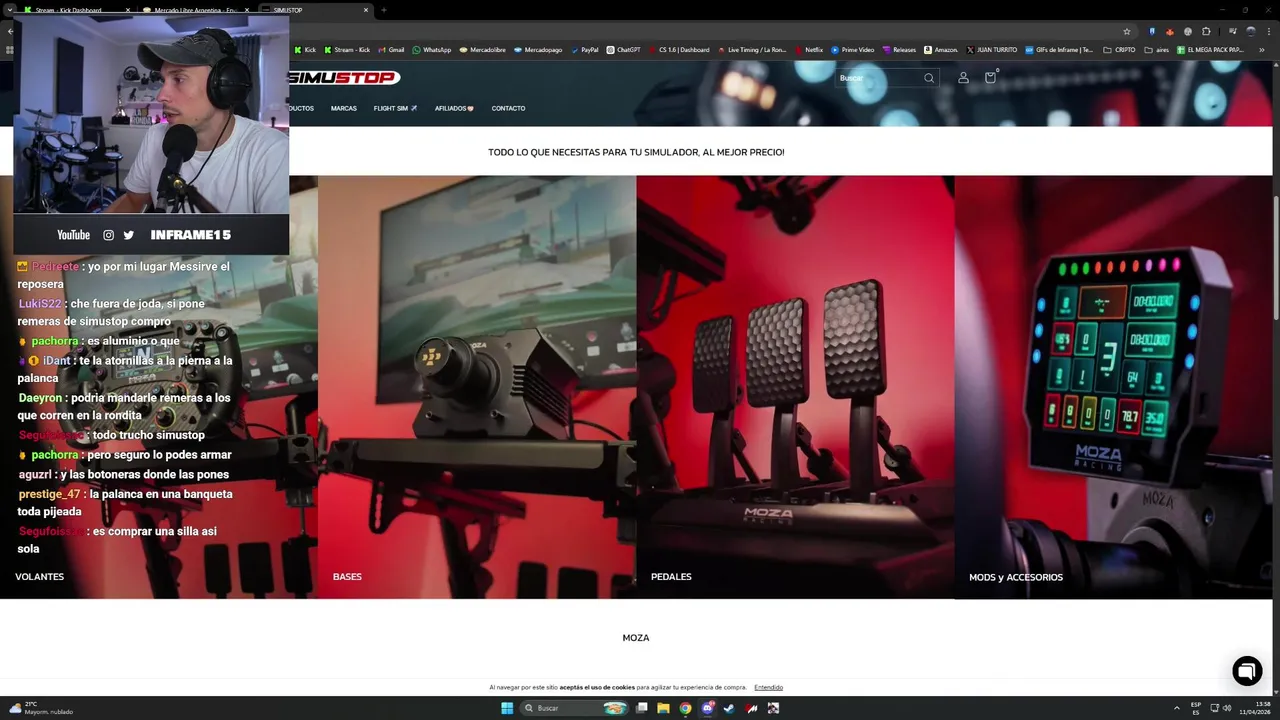Open the Prime Video bookmark
Screen dimensions: 1280x720
[853, 49]
